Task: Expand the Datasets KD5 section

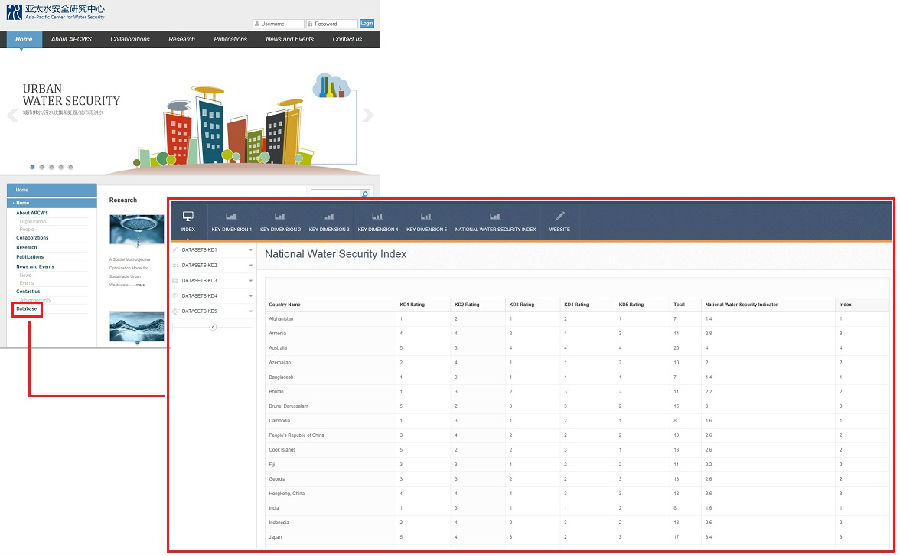Action: [x=249, y=312]
